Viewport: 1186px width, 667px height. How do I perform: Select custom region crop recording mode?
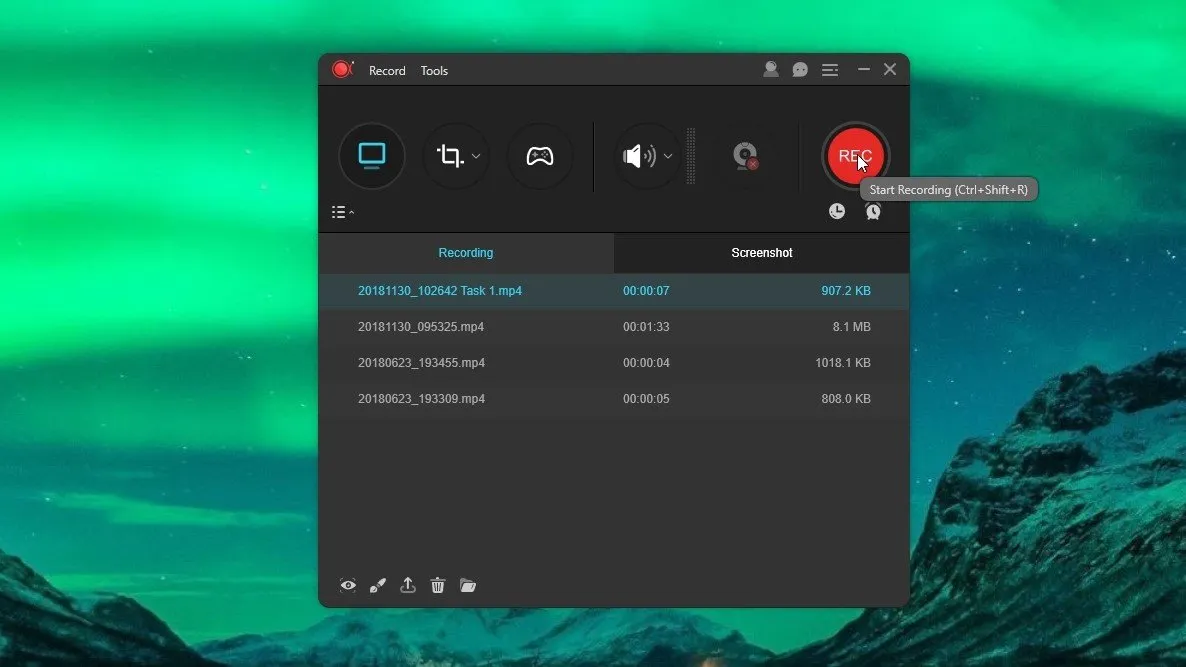(x=450, y=156)
